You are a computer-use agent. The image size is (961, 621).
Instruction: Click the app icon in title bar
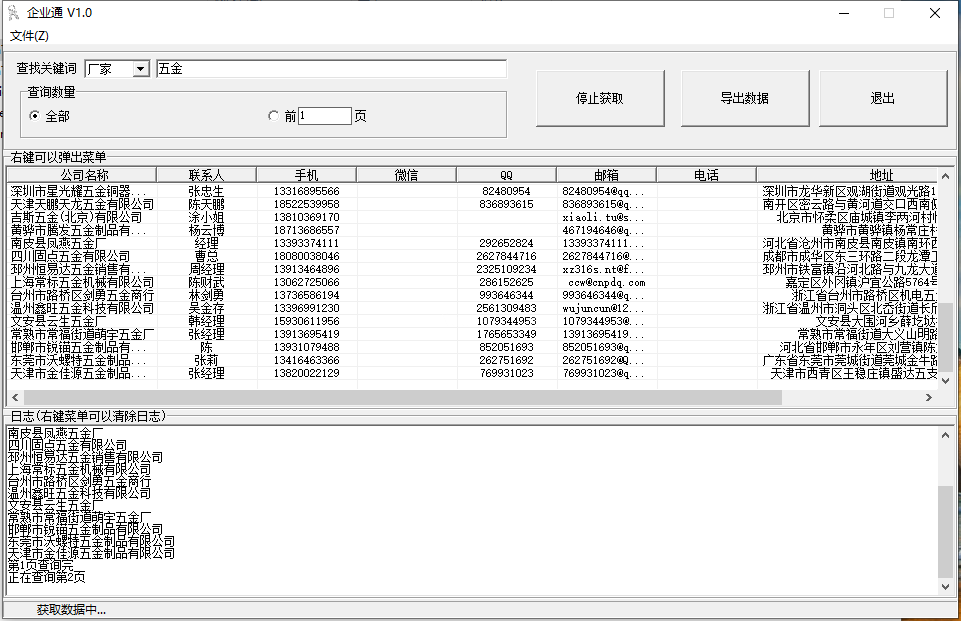13,13
